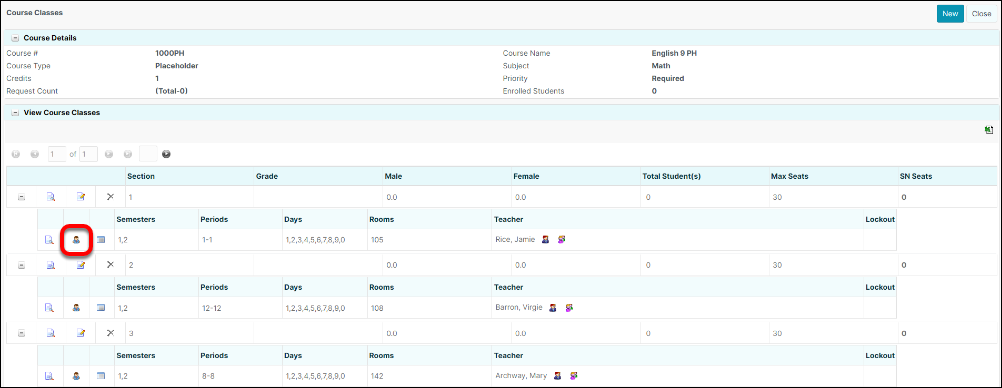Collapse section 1 row details
Viewport: 1002px width, 388px height.
point(21,198)
